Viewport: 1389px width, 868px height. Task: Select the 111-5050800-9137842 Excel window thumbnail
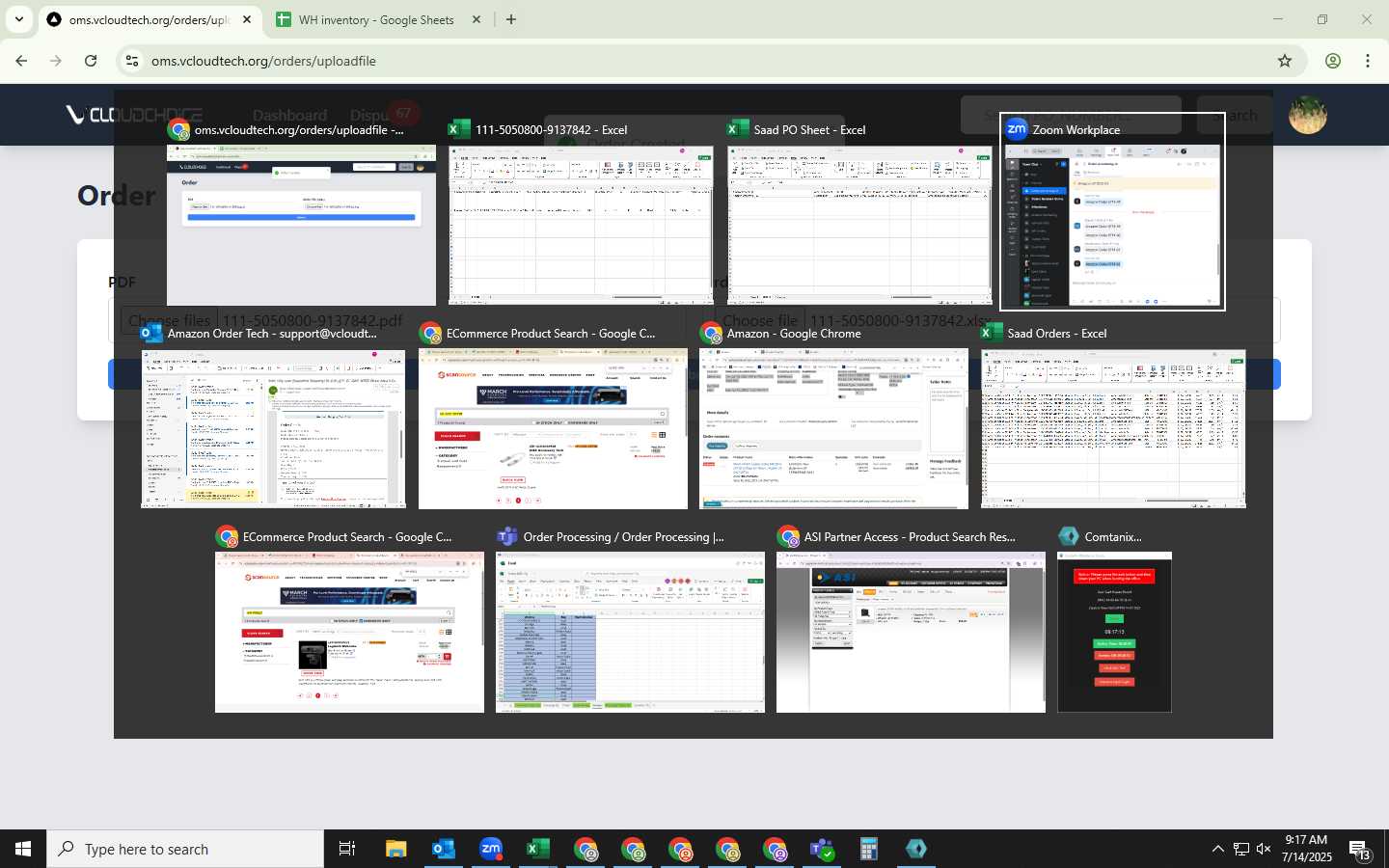point(582,226)
